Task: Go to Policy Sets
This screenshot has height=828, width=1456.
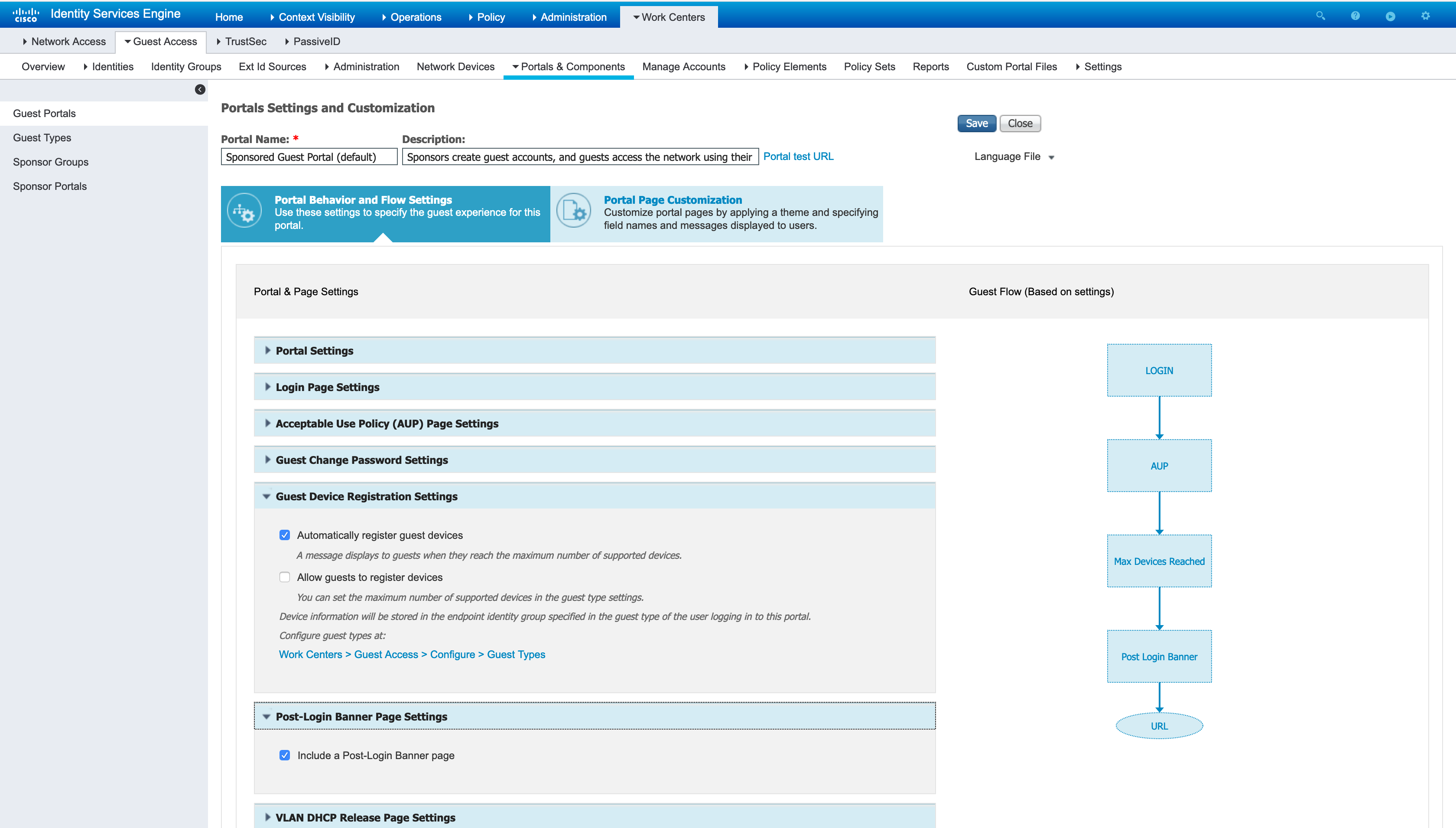Action: 870,66
